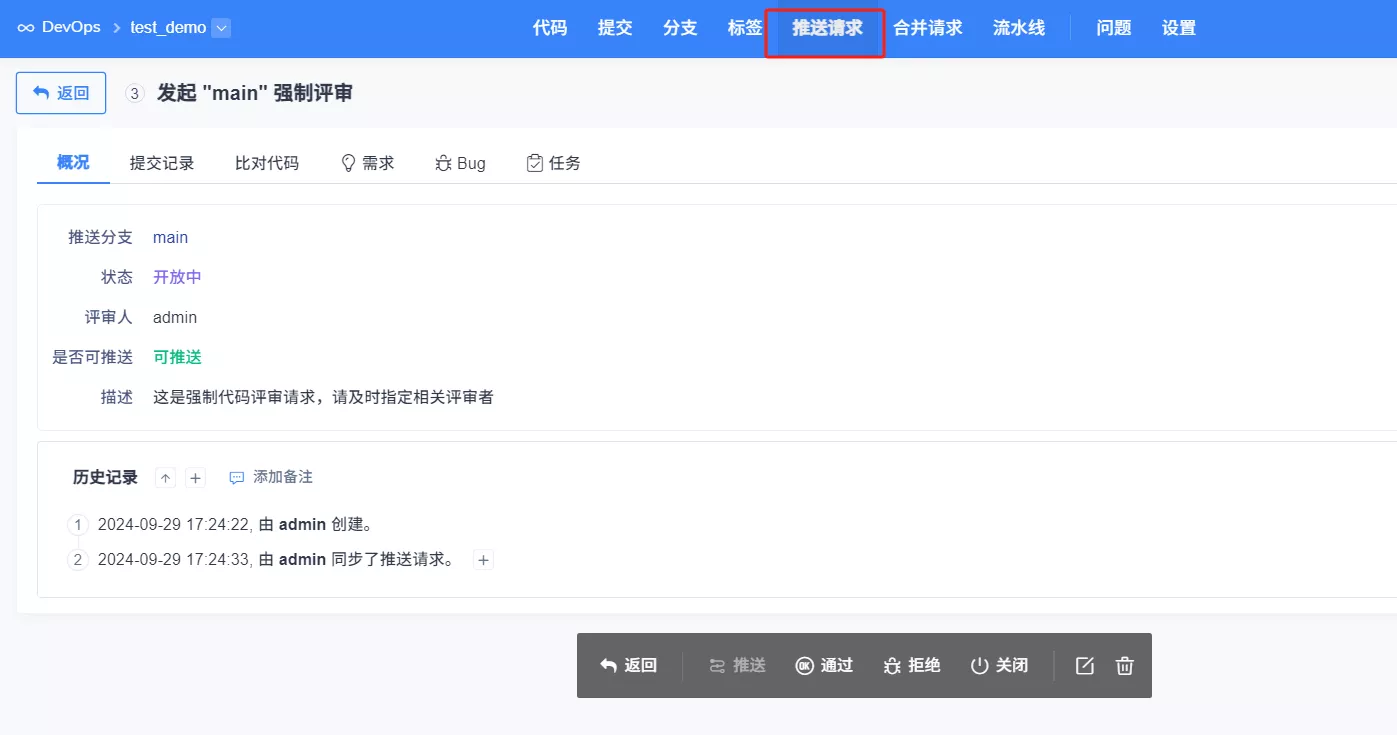Open the test_demo project dropdown arrow
This screenshot has width=1397, height=735.
(x=222, y=28)
